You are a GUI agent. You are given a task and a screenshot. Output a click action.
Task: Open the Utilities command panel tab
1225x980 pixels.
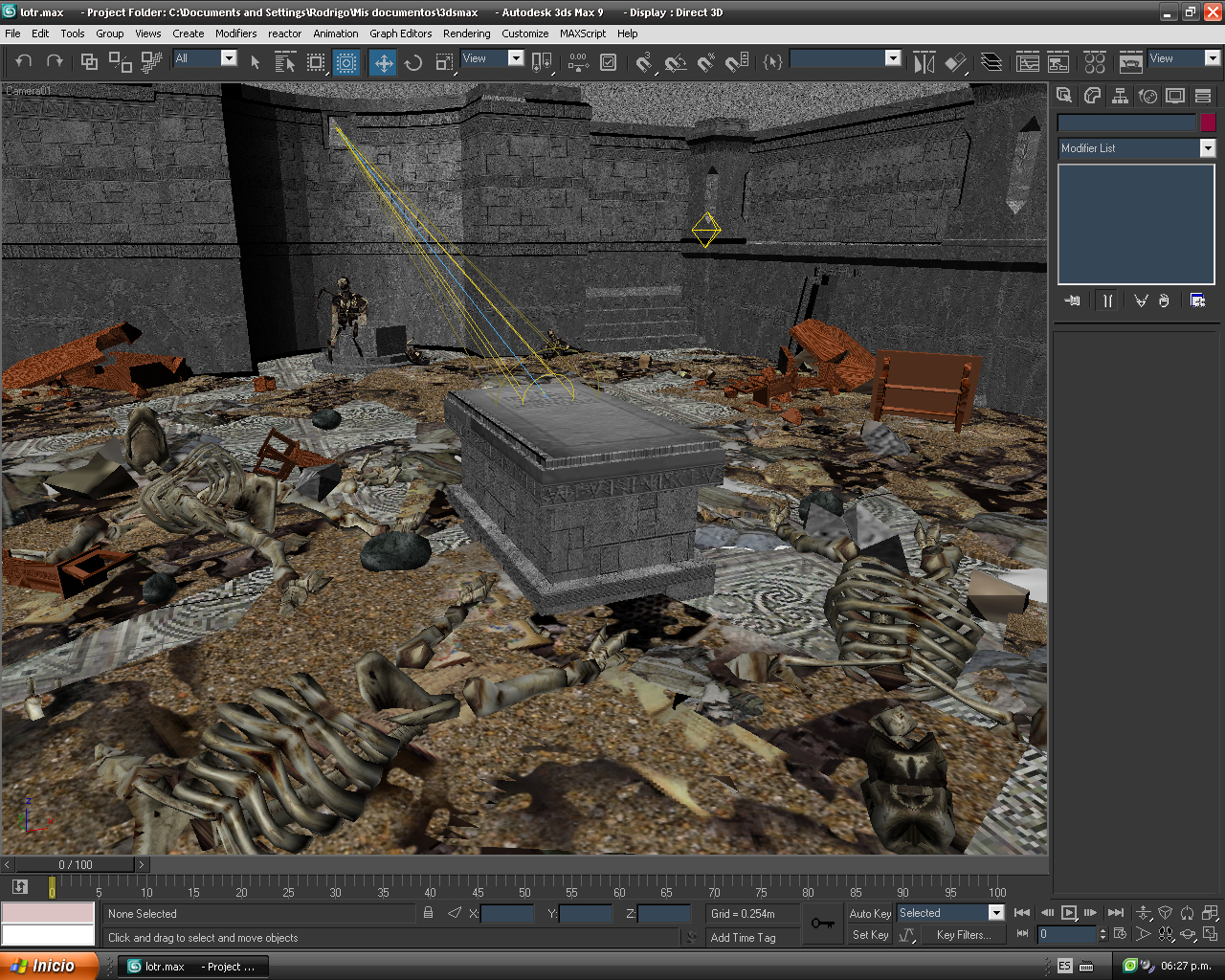[x=1203, y=96]
